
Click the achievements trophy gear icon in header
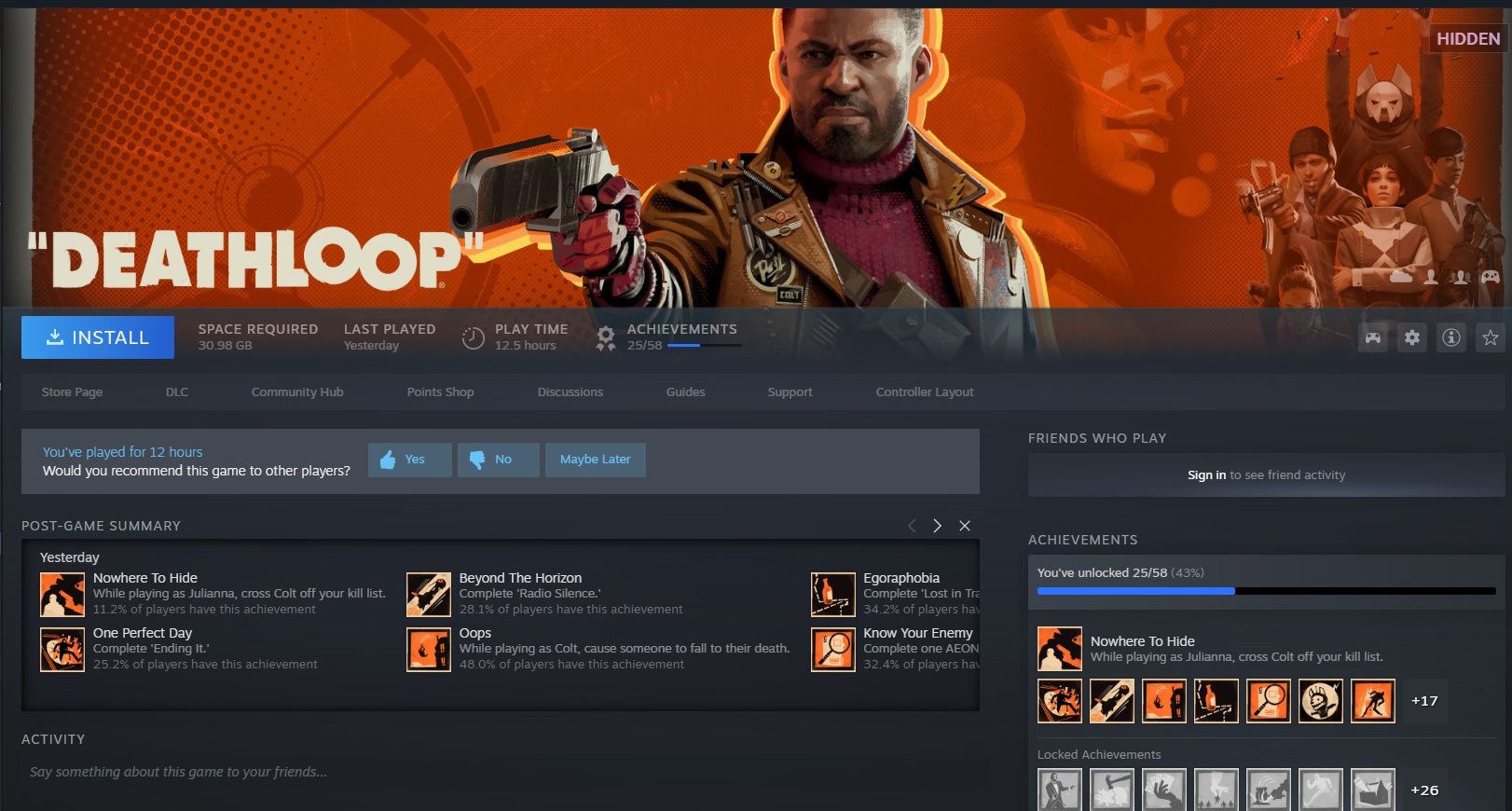(606, 337)
